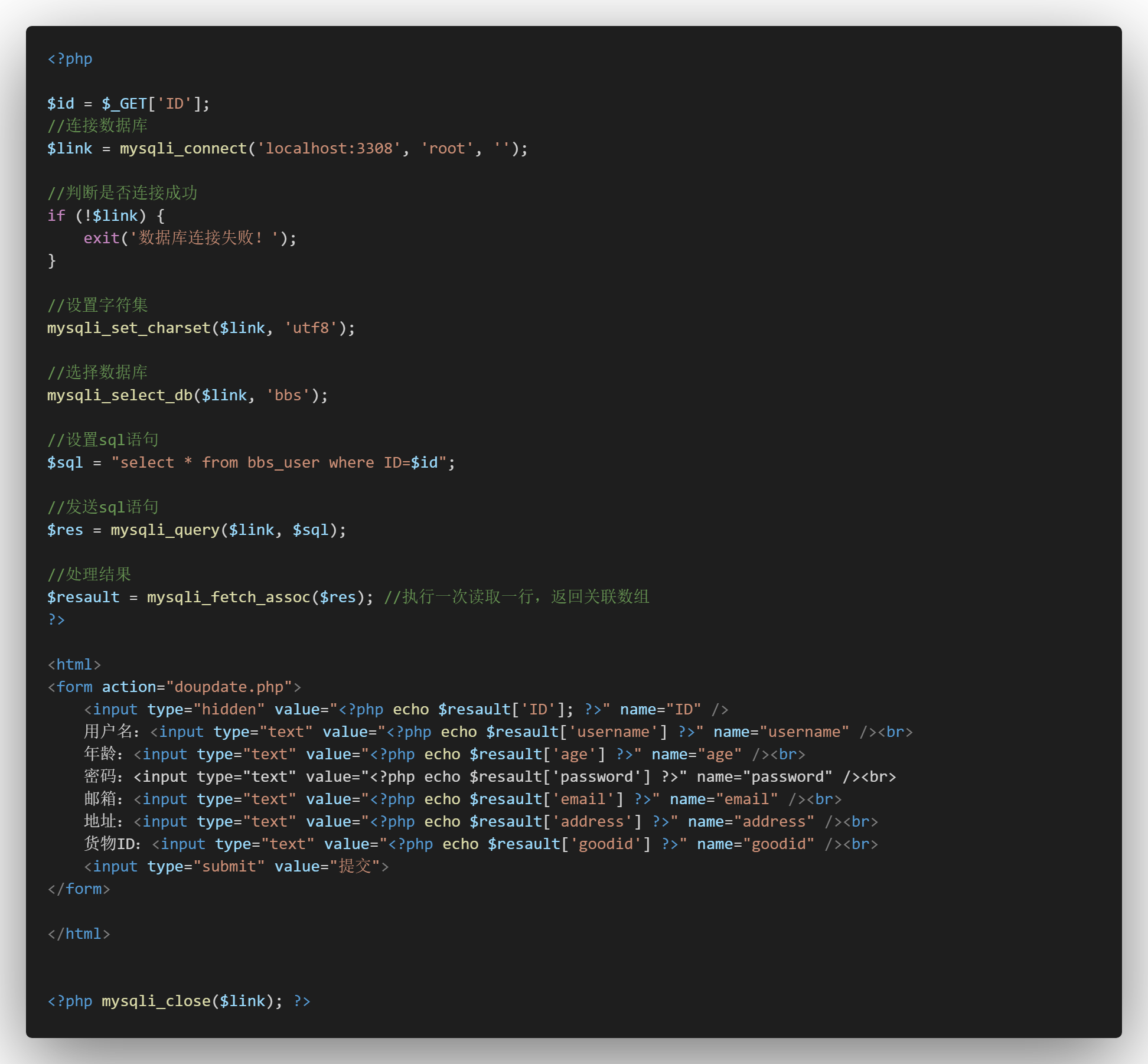Image resolution: width=1148 pixels, height=1064 pixels.
Task: Click the exit('数据库连接失败！') statement
Action: (x=189, y=237)
